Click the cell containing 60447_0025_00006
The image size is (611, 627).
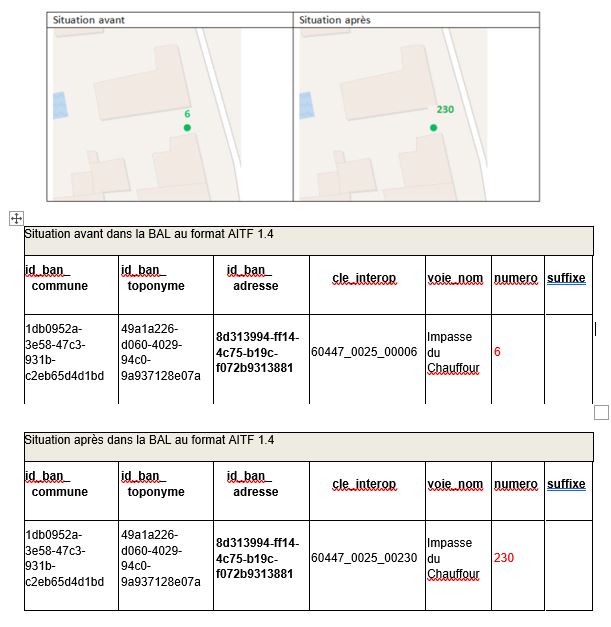(365, 352)
